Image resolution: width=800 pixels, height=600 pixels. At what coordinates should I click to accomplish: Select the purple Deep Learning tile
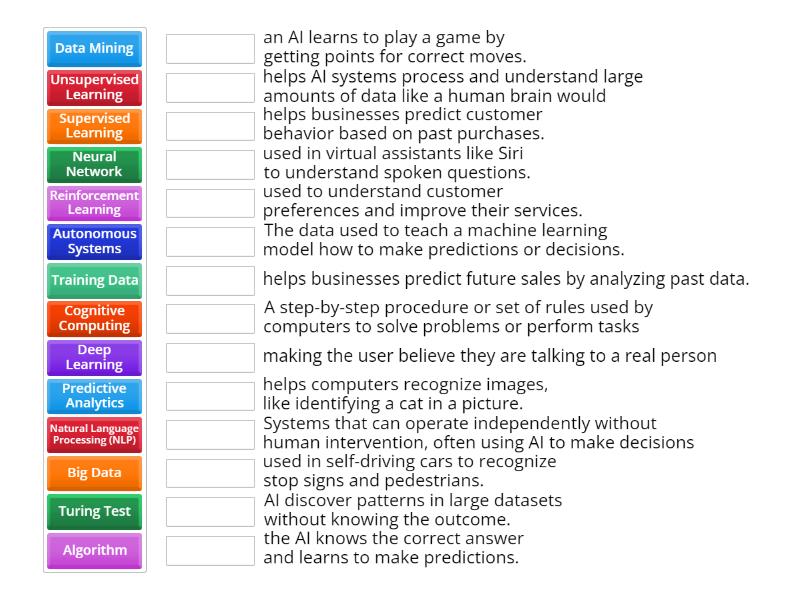coord(94,357)
